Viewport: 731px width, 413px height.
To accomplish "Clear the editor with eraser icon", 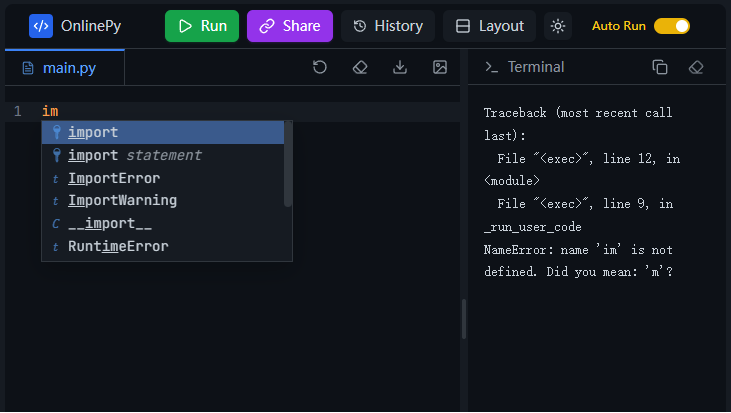I will coord(360,67).
